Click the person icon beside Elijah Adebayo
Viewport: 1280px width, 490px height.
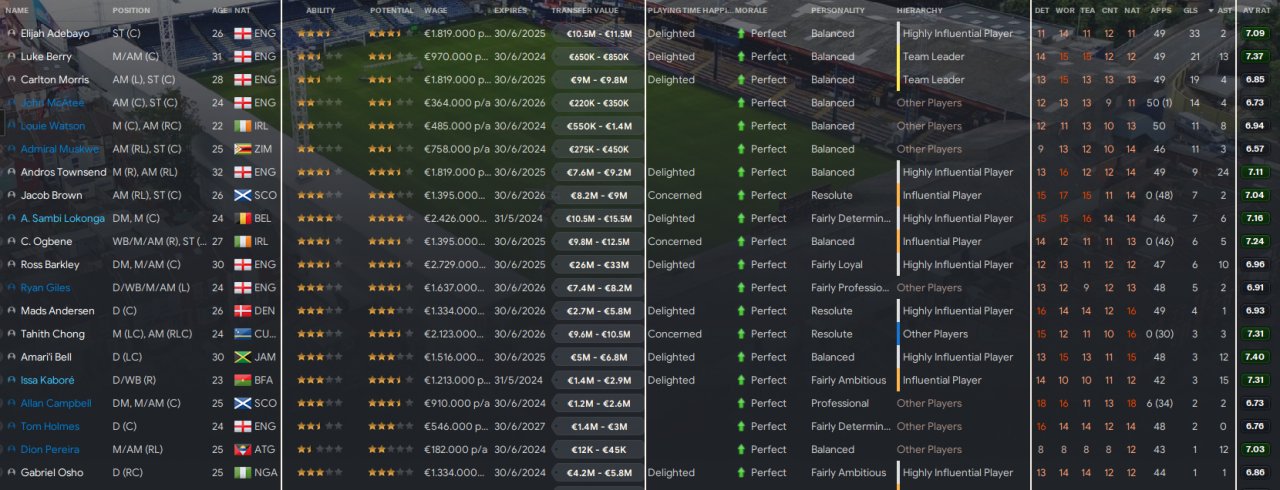(x=11, y=33)
